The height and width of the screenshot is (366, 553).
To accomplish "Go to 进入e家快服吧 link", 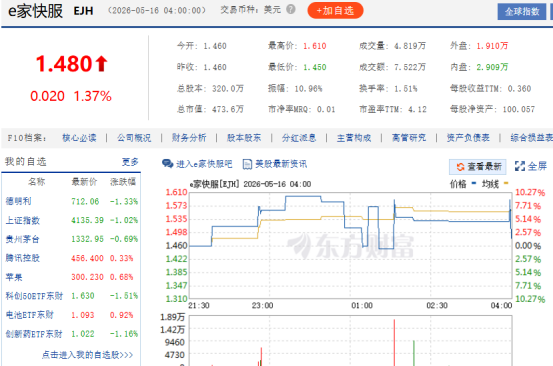I will pyautogui.click(x=204, y=164).
